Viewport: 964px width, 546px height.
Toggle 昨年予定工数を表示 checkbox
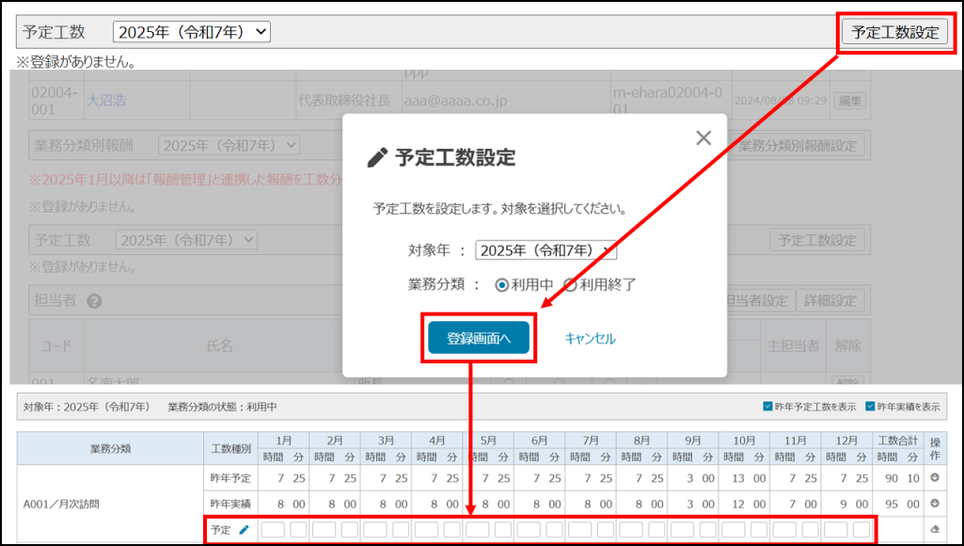click(767, 407)
